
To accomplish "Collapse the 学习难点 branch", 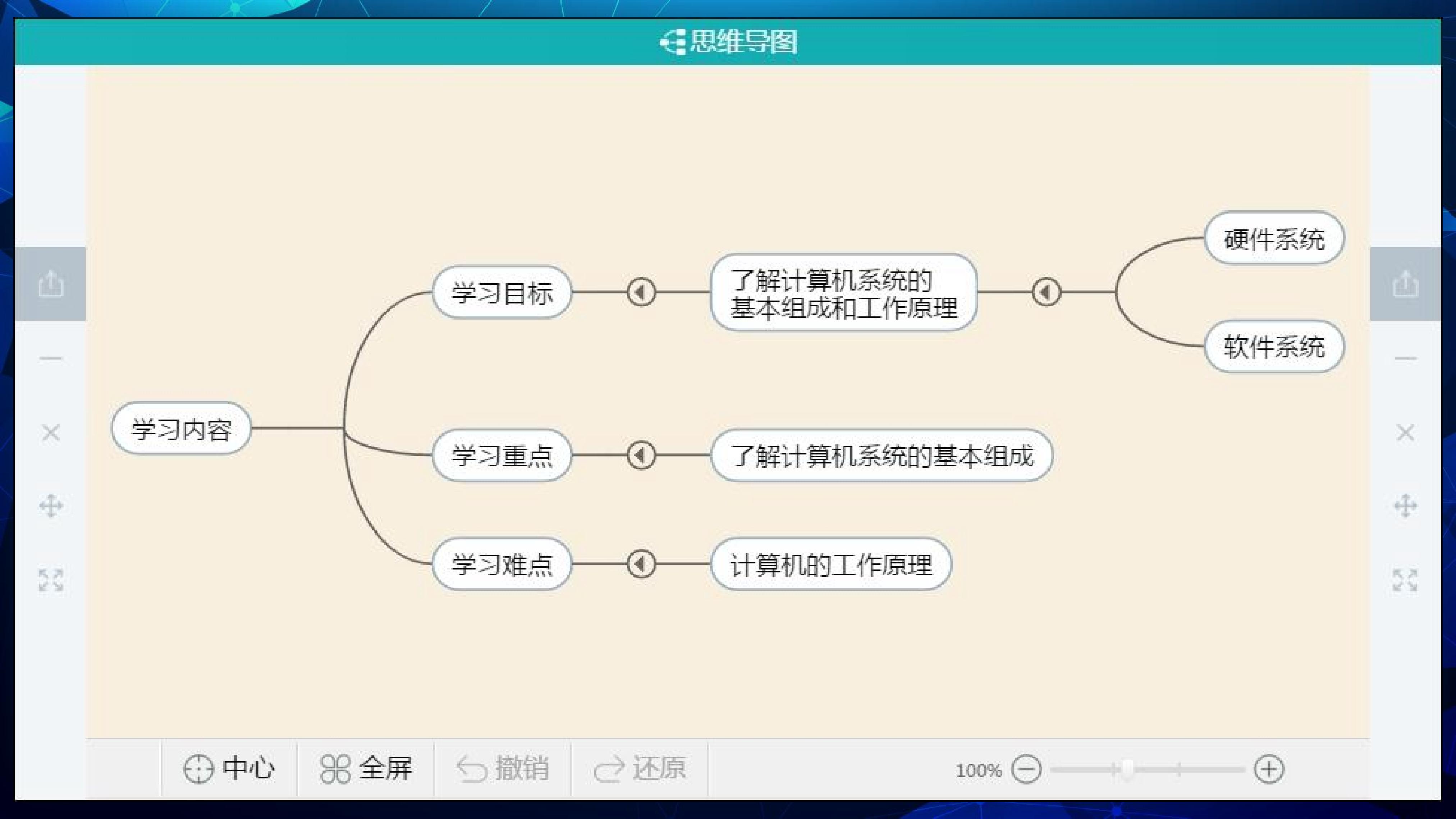I will [641, 563].
